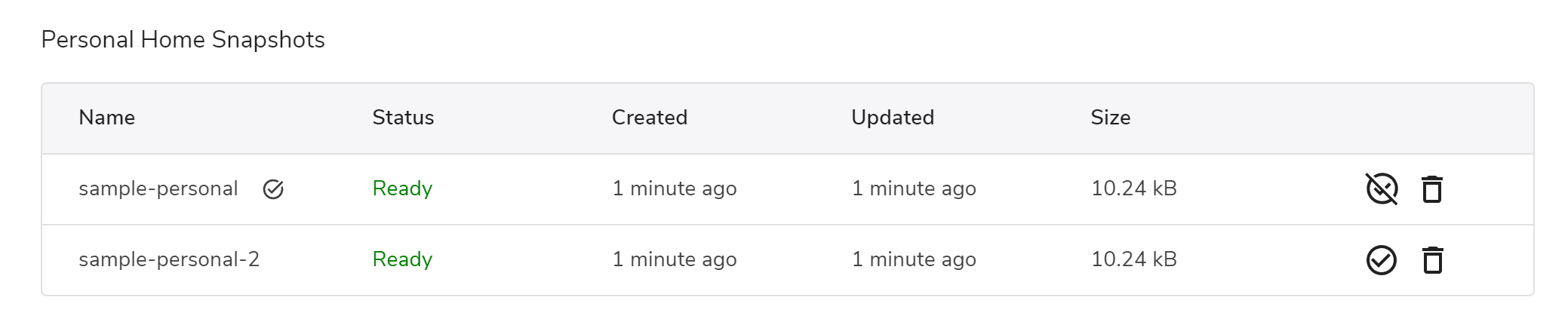Click updated time of sample-personal-2 row
The image size is (1568, 325).
click(914, 259)
